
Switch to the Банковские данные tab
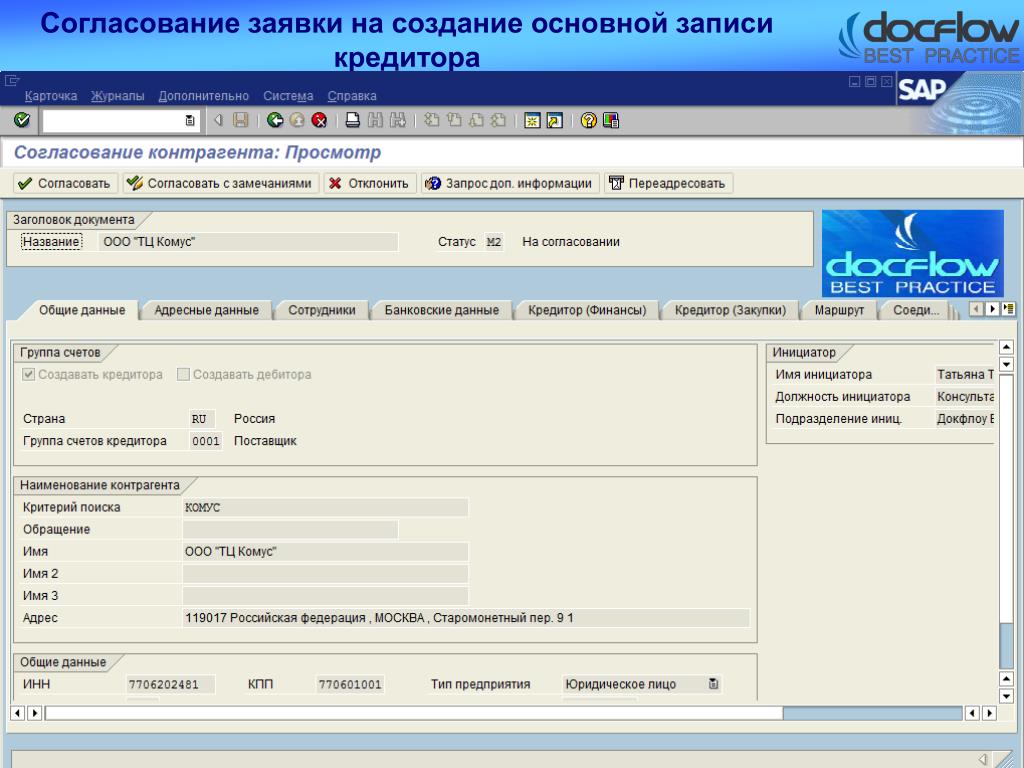441,310
